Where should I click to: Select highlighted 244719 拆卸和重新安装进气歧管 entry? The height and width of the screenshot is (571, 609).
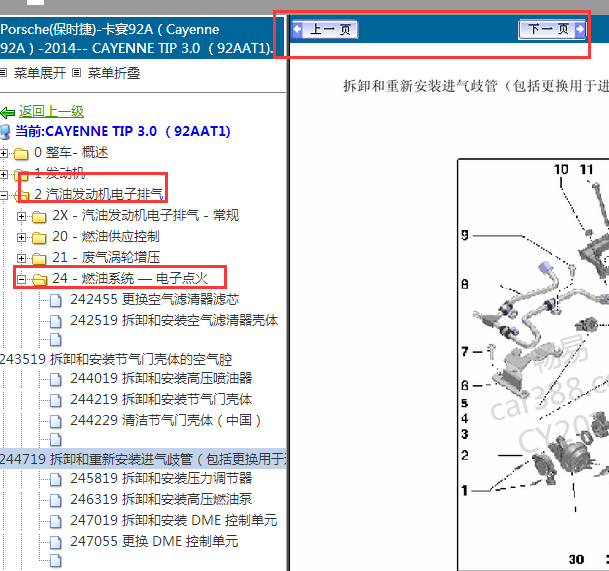coord(143,459)
